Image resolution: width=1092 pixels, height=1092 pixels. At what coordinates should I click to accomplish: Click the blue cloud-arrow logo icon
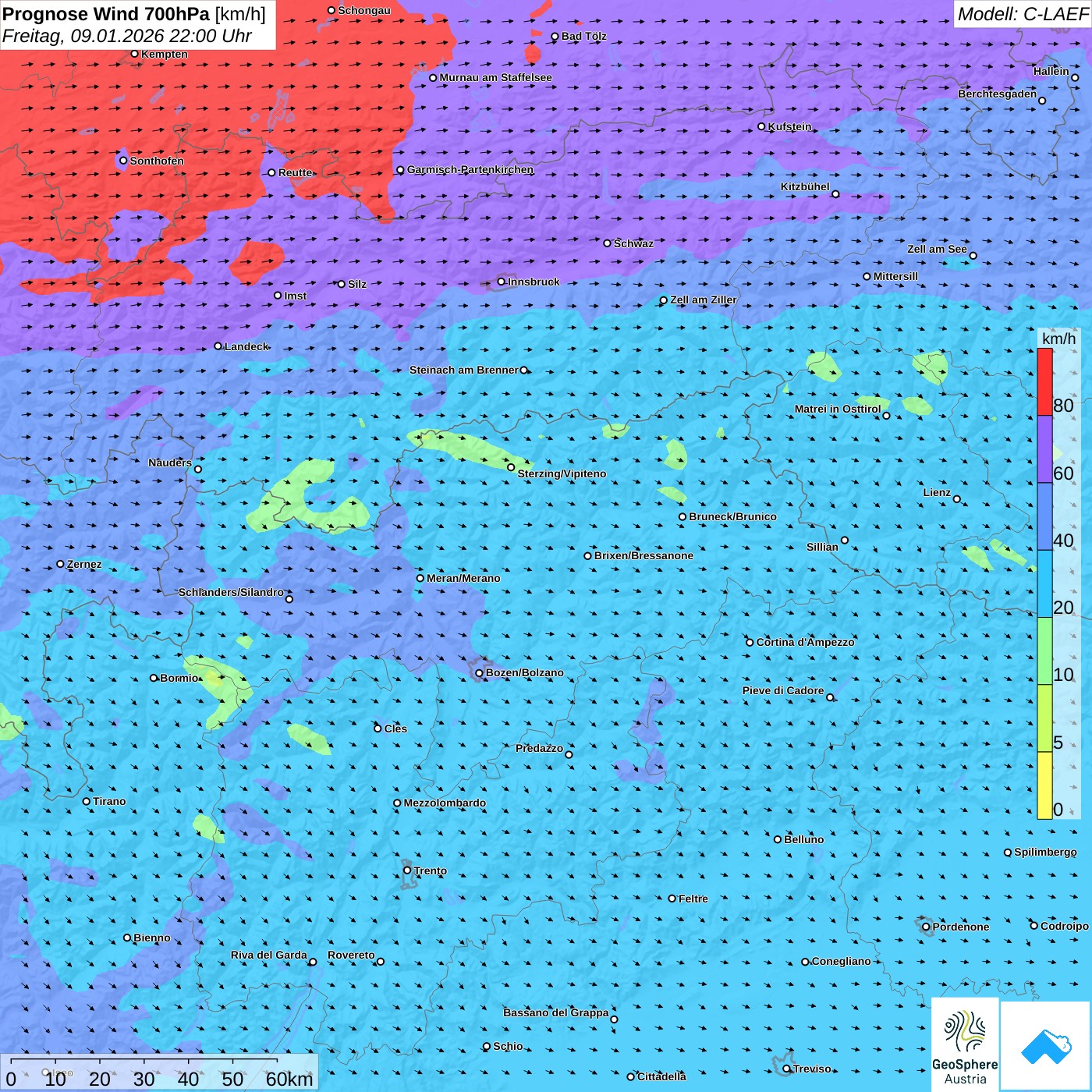pyautogui.click(x=1045, y=1046)
